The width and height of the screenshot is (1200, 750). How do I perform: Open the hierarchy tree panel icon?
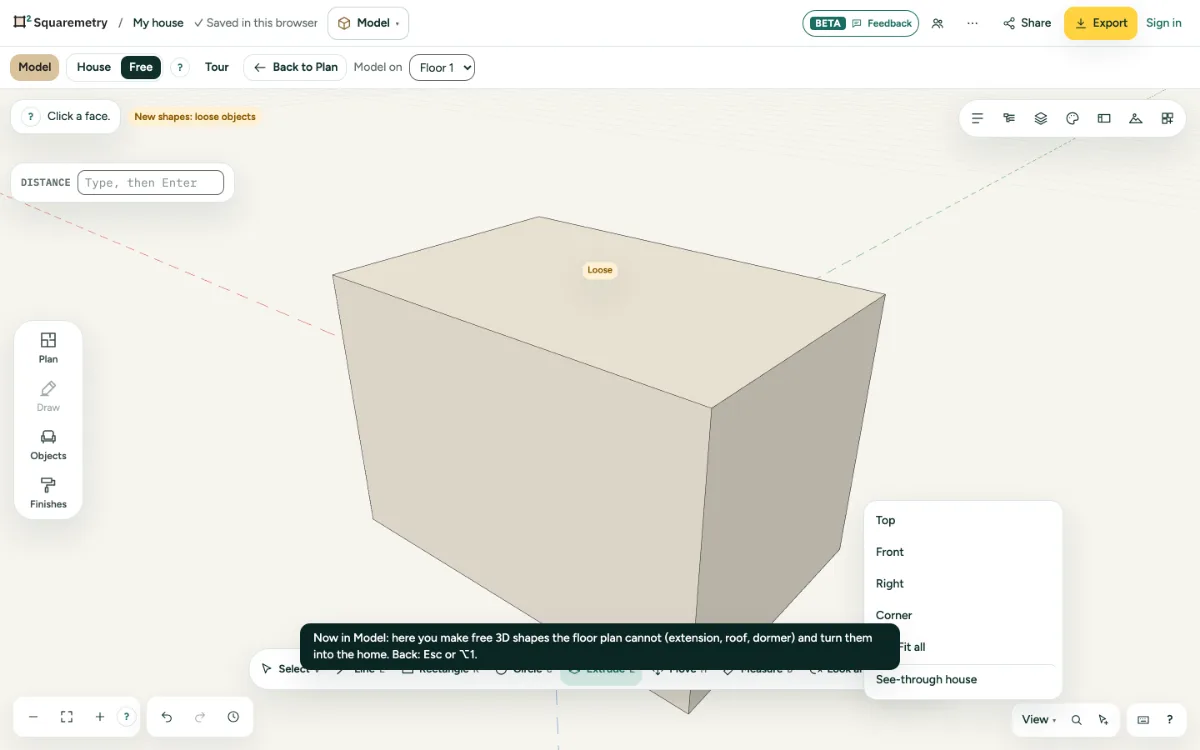[1009, 118]
